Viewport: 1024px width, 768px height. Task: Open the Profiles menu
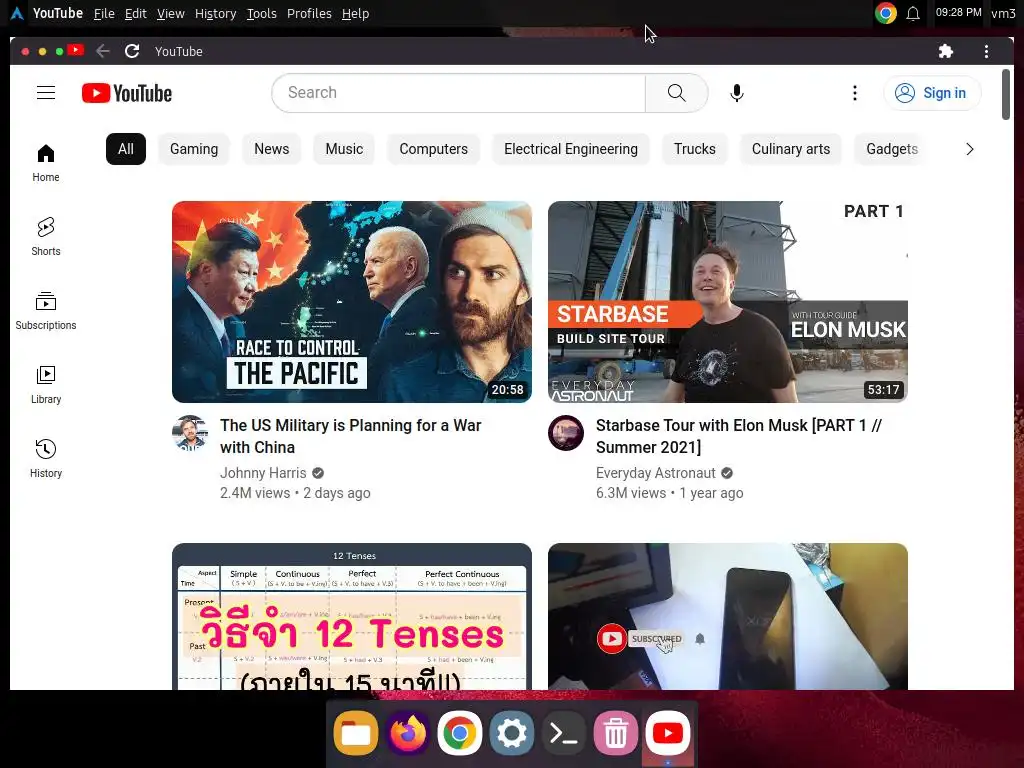tap(309, 13)
